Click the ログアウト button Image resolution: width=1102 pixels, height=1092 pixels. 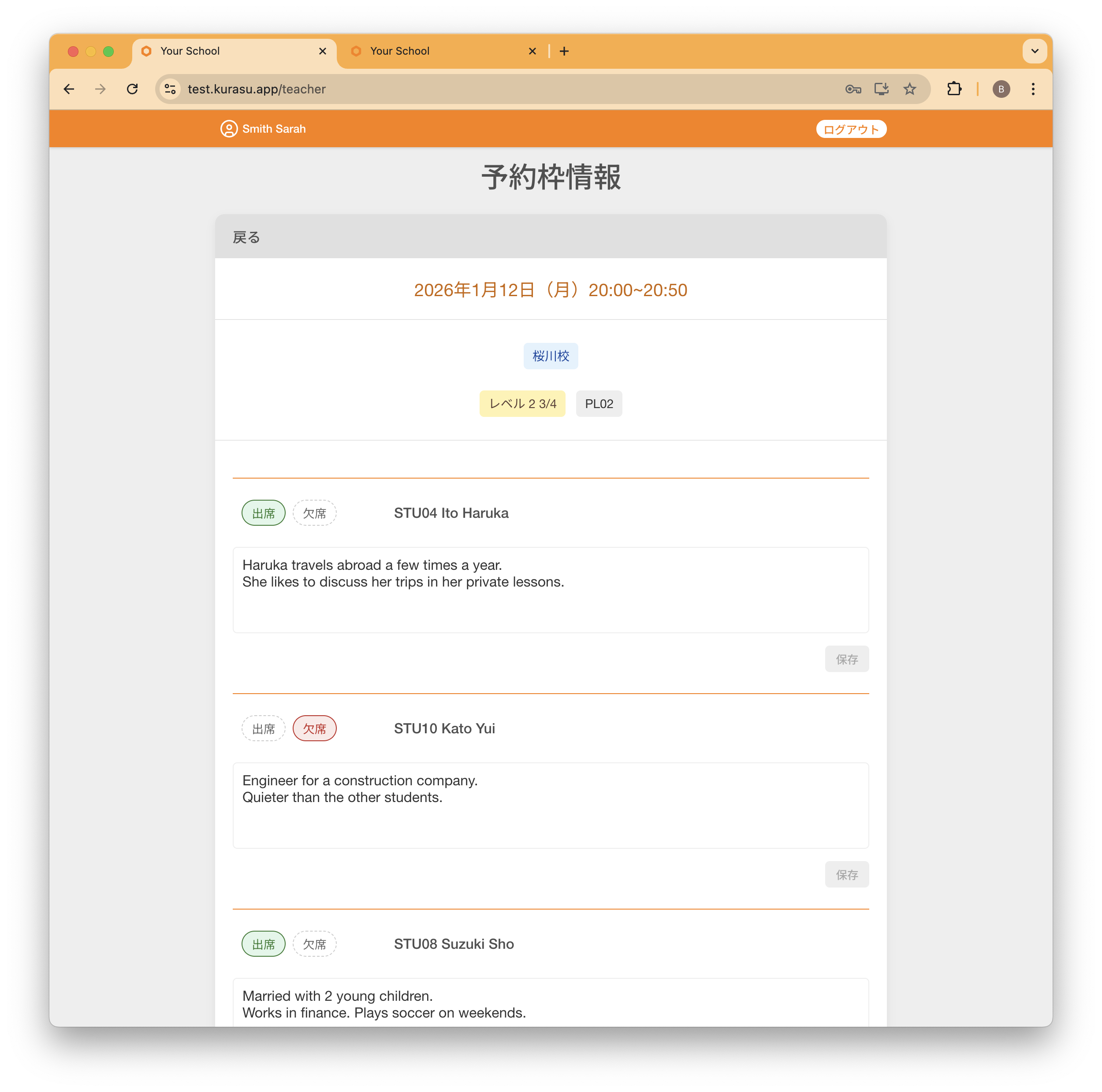point(850,129)
